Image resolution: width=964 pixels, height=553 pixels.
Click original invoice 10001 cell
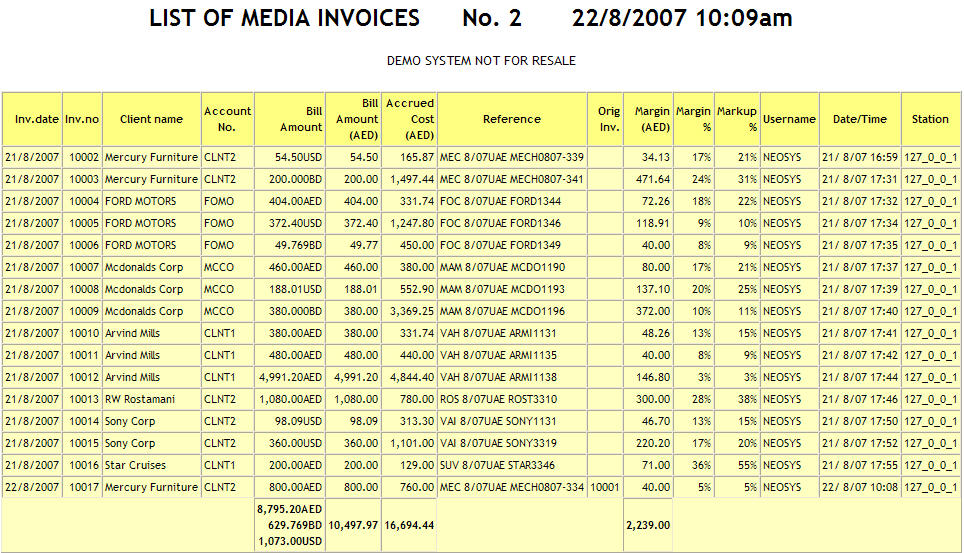coord(606,487)
